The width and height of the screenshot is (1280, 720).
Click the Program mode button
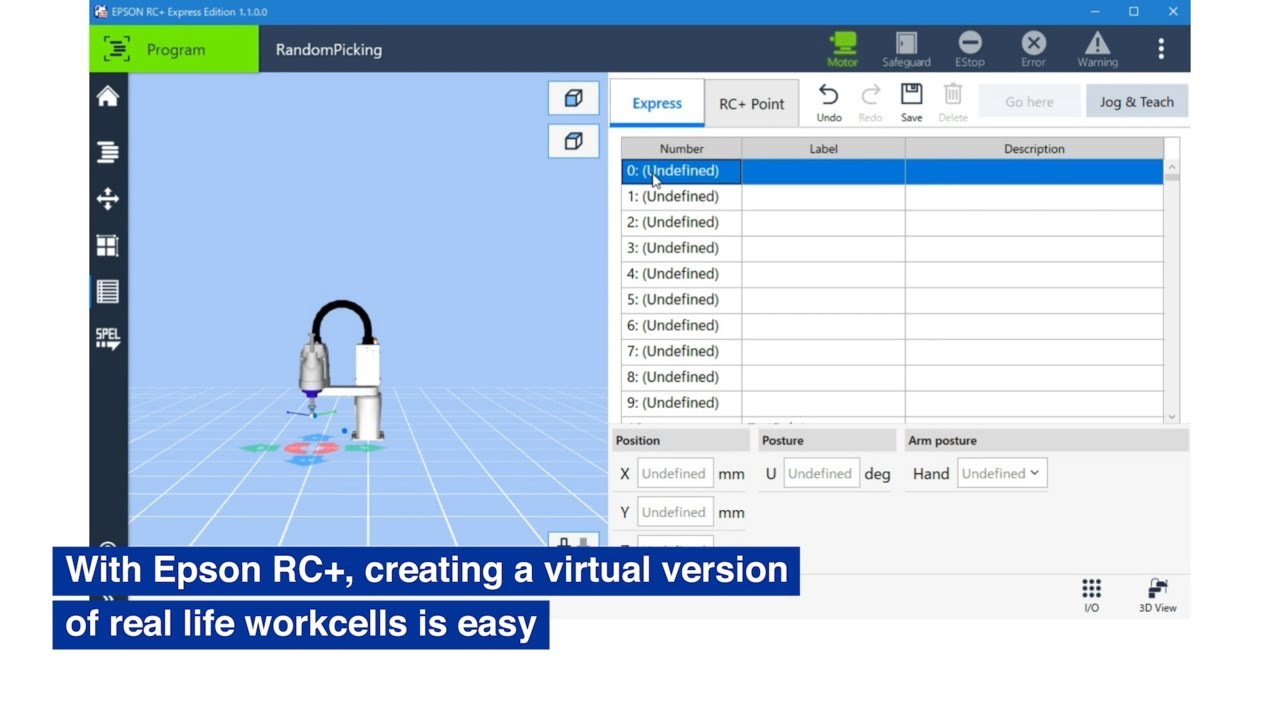pos(174,49)
